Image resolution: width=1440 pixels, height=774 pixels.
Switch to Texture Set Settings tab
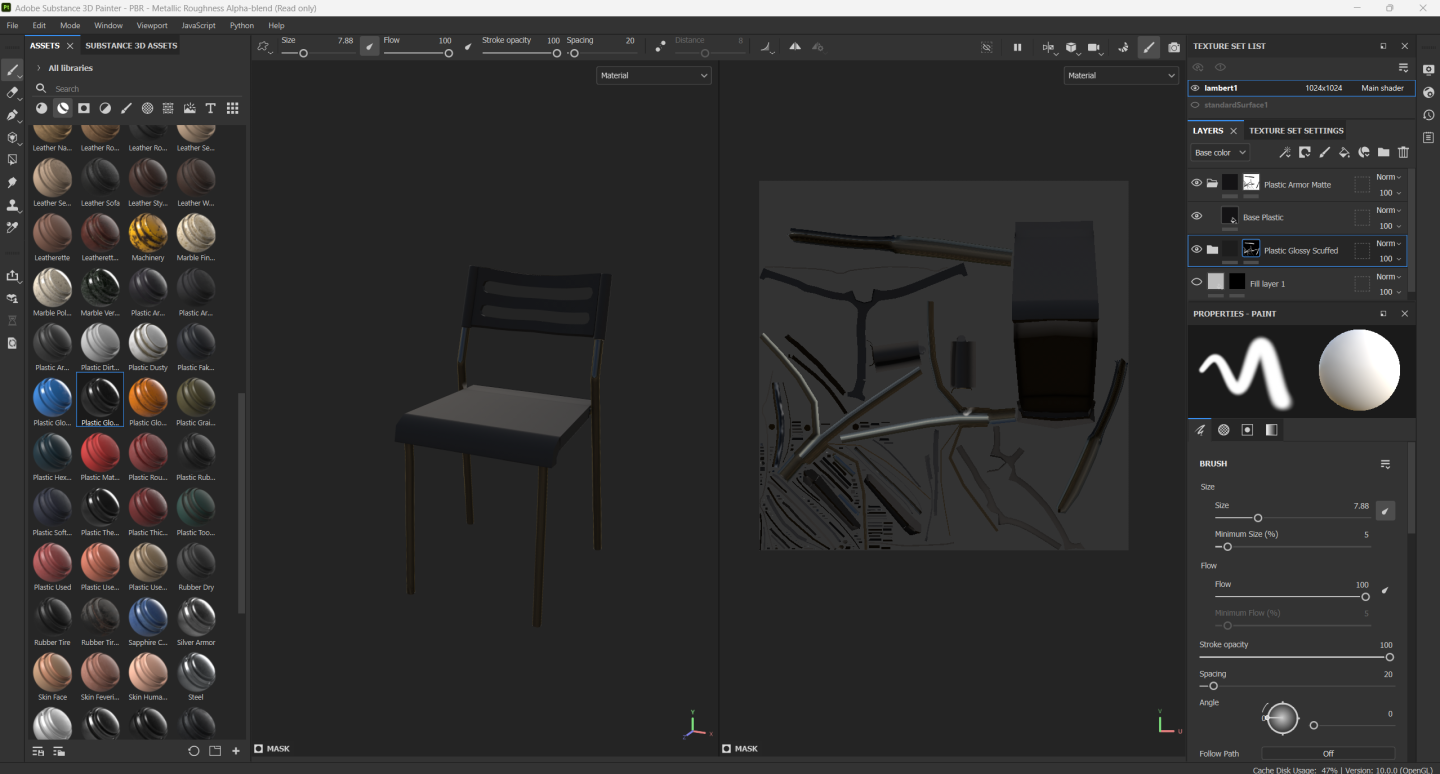(1296, 130)
